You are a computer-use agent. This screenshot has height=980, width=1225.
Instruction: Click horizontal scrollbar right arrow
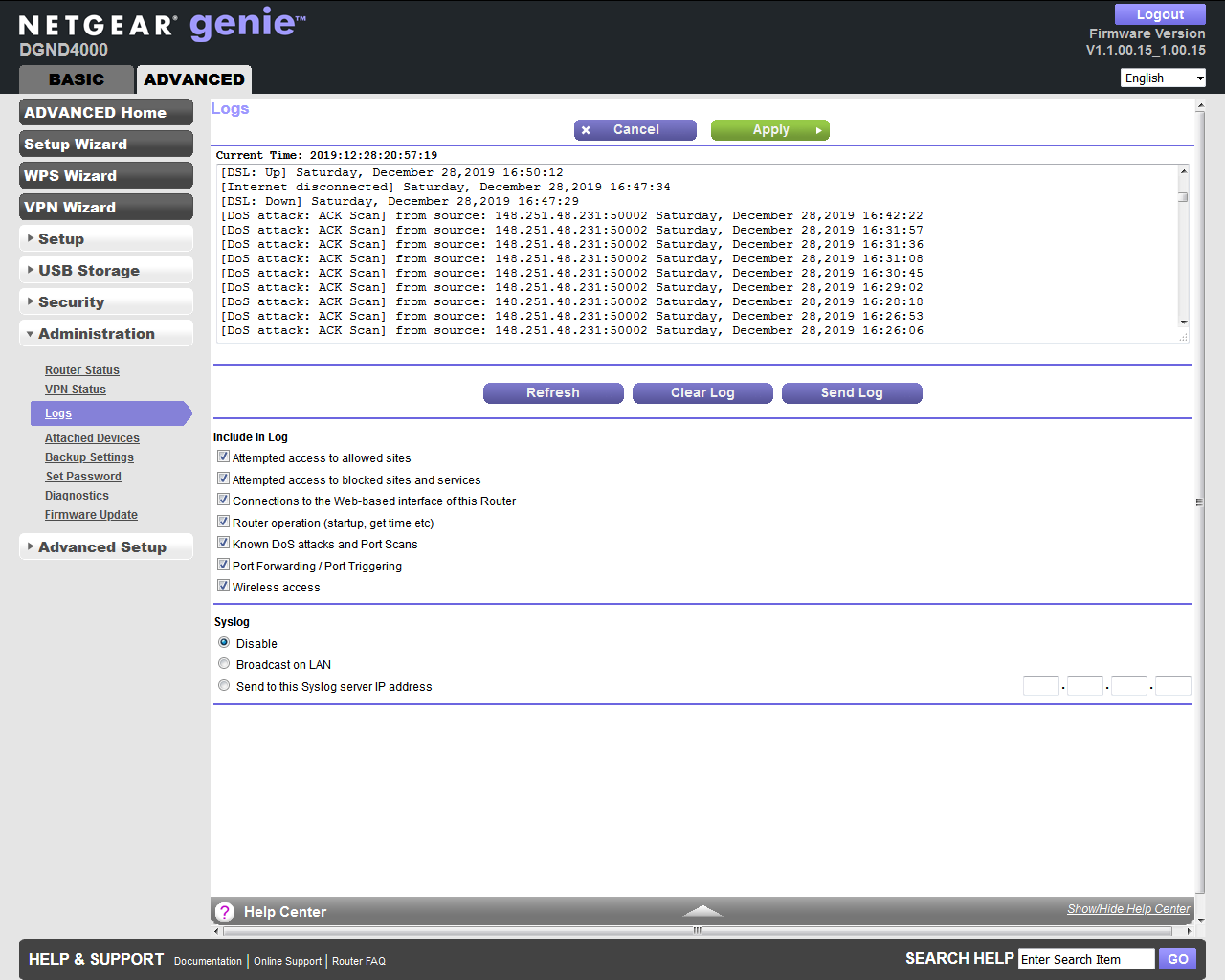coord(1189,930)
